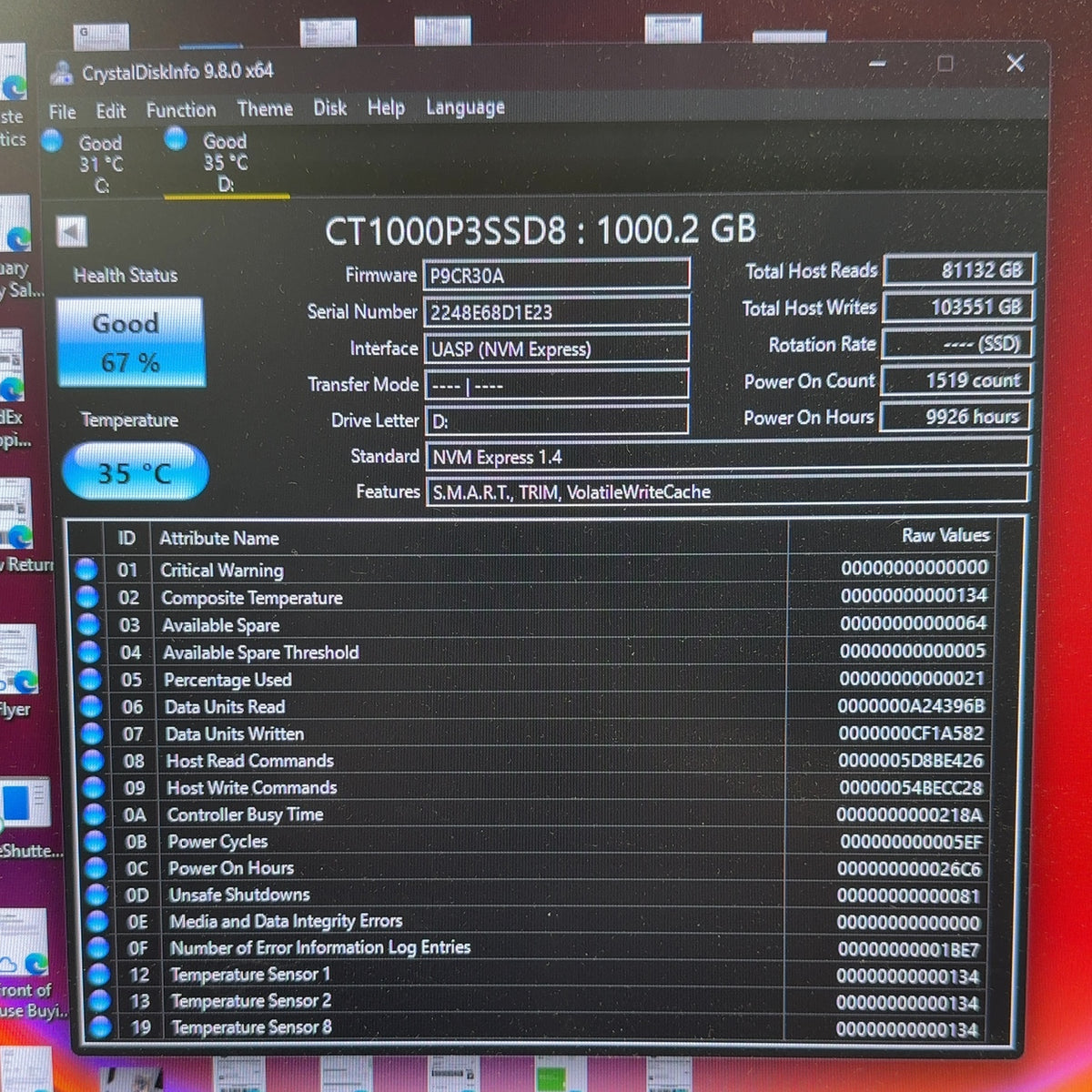1092x1092 pixels.
Task: Click the Good 67 % health status button
Action: (130, 342)
